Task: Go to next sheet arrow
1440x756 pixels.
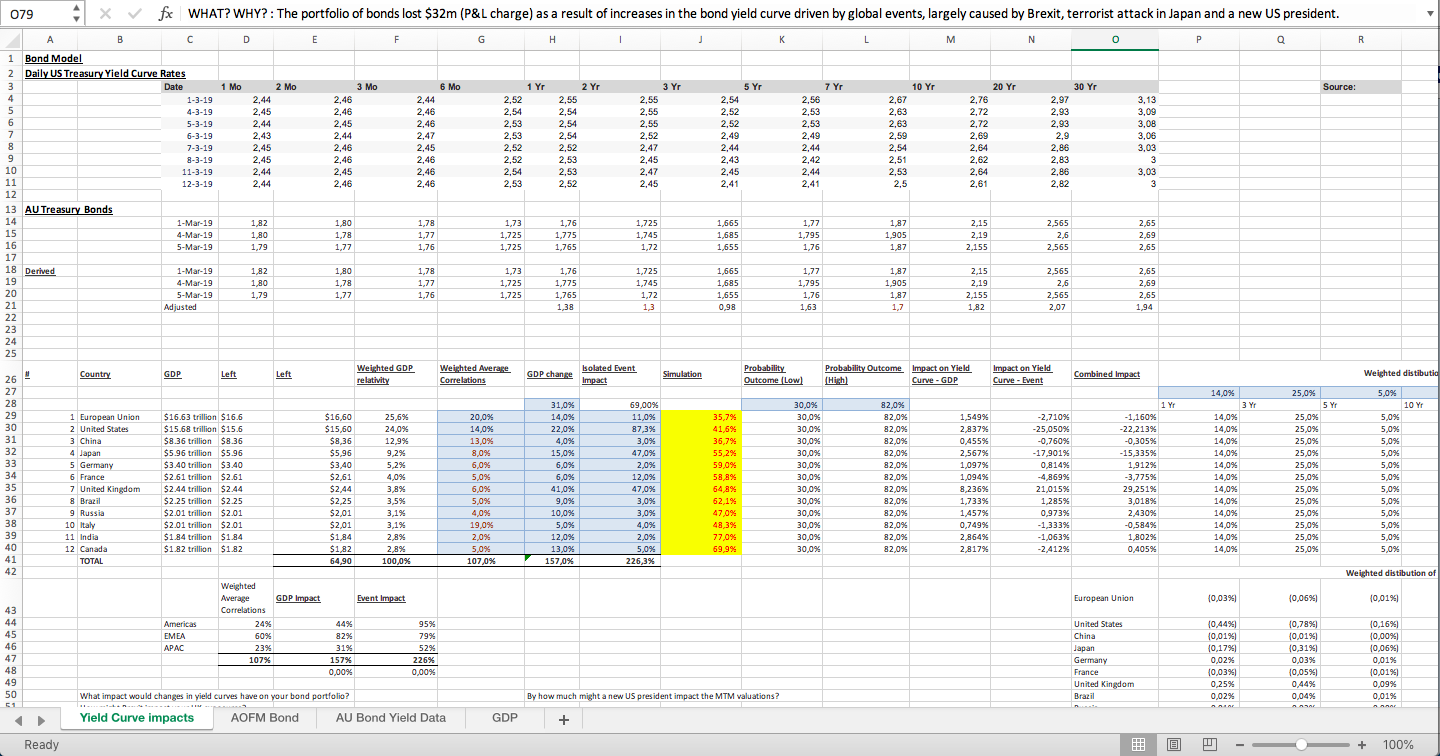Action: tap(43, 719)
